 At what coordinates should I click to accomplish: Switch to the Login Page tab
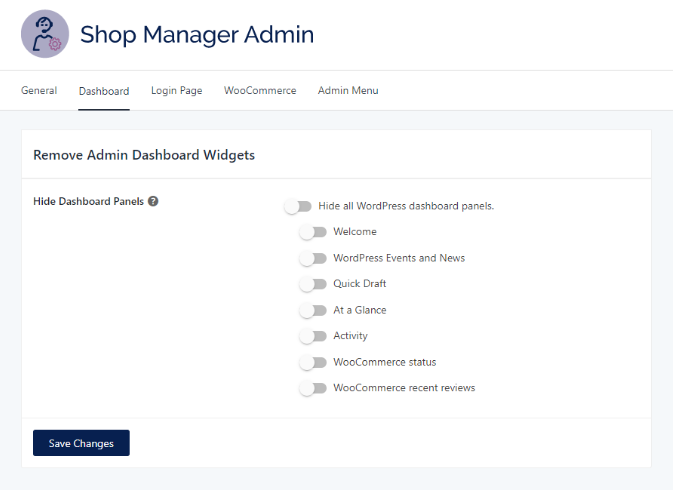click(176, 91)
